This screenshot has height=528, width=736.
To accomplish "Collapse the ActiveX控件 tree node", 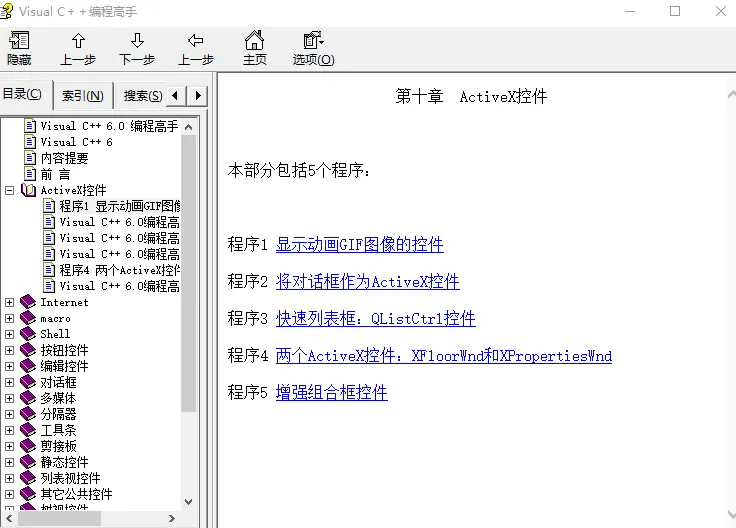I will tap(10, 190).
